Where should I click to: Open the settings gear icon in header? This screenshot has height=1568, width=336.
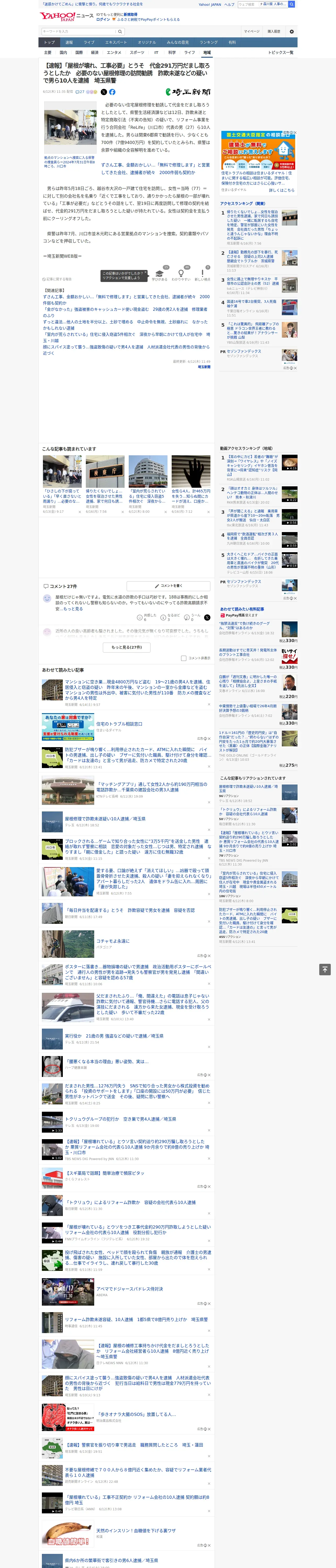click(292, 31)
